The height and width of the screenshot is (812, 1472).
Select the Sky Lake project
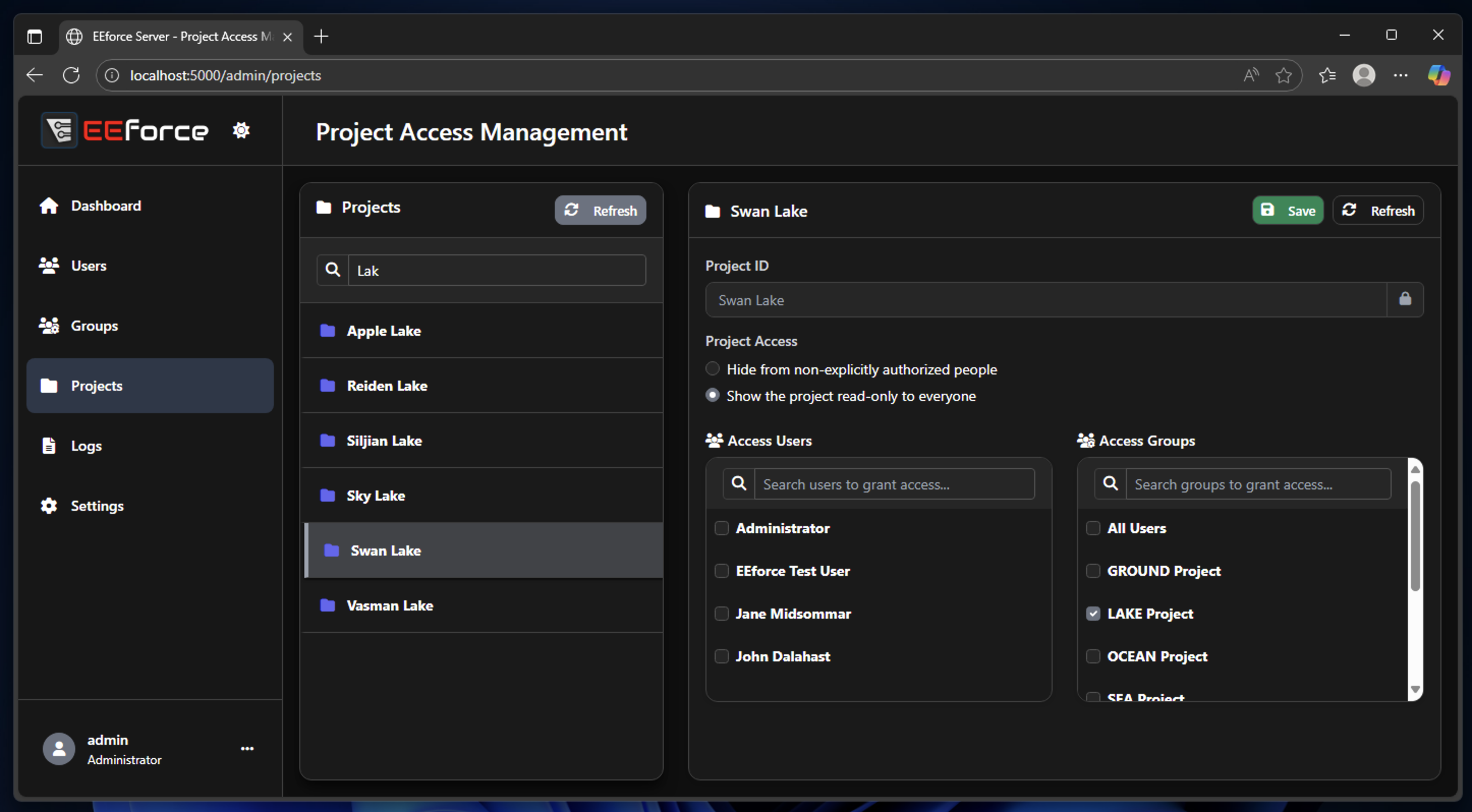point(482,495)
